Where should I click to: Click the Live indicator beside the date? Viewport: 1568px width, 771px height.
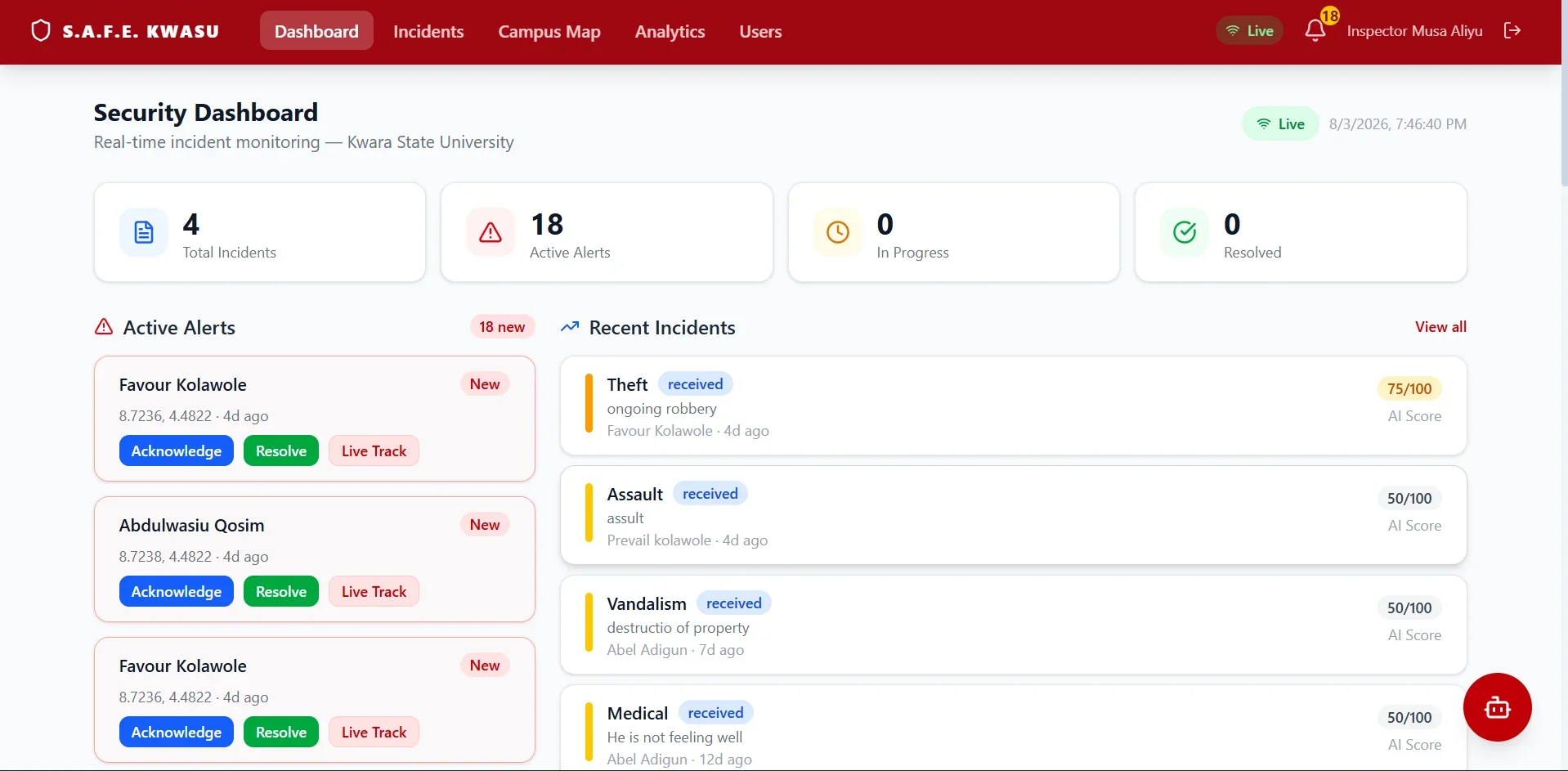click(x=1280, y=123)
